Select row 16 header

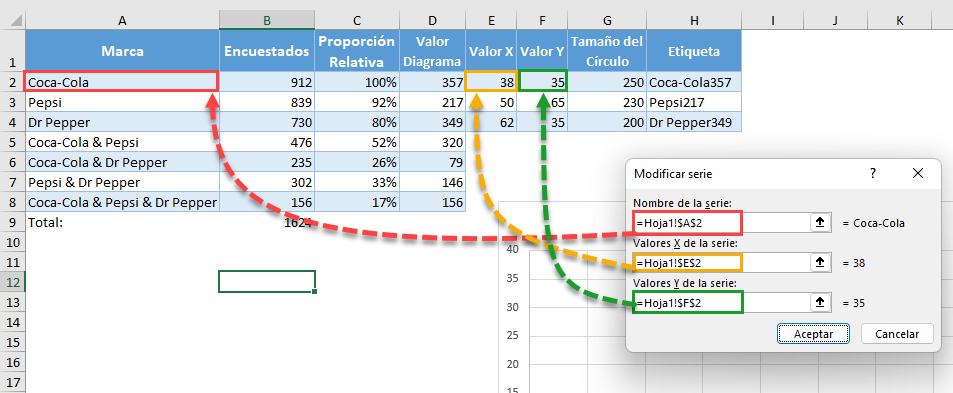coord(12,362)
